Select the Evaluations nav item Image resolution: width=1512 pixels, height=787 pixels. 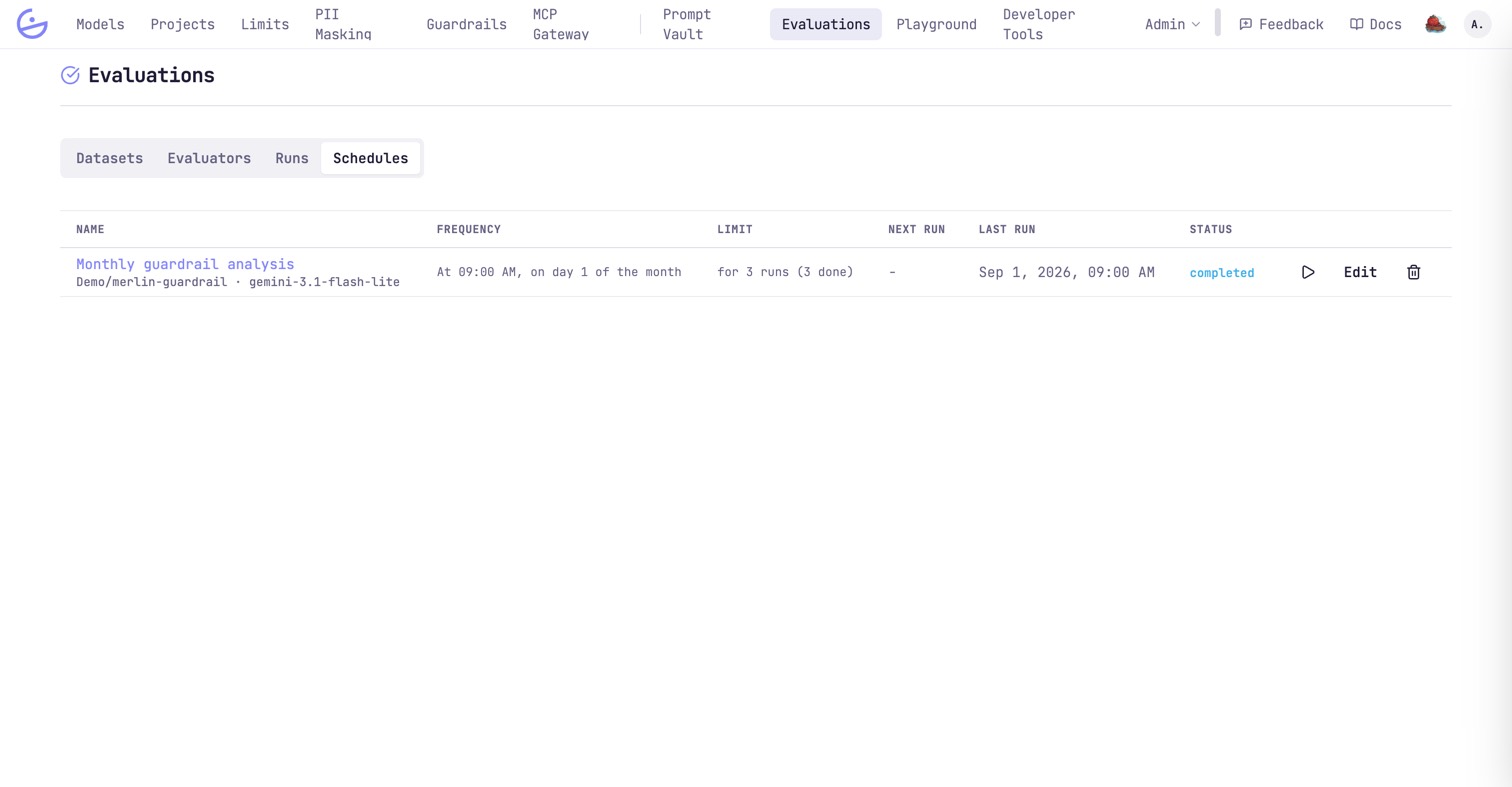[x=826, y=24]
